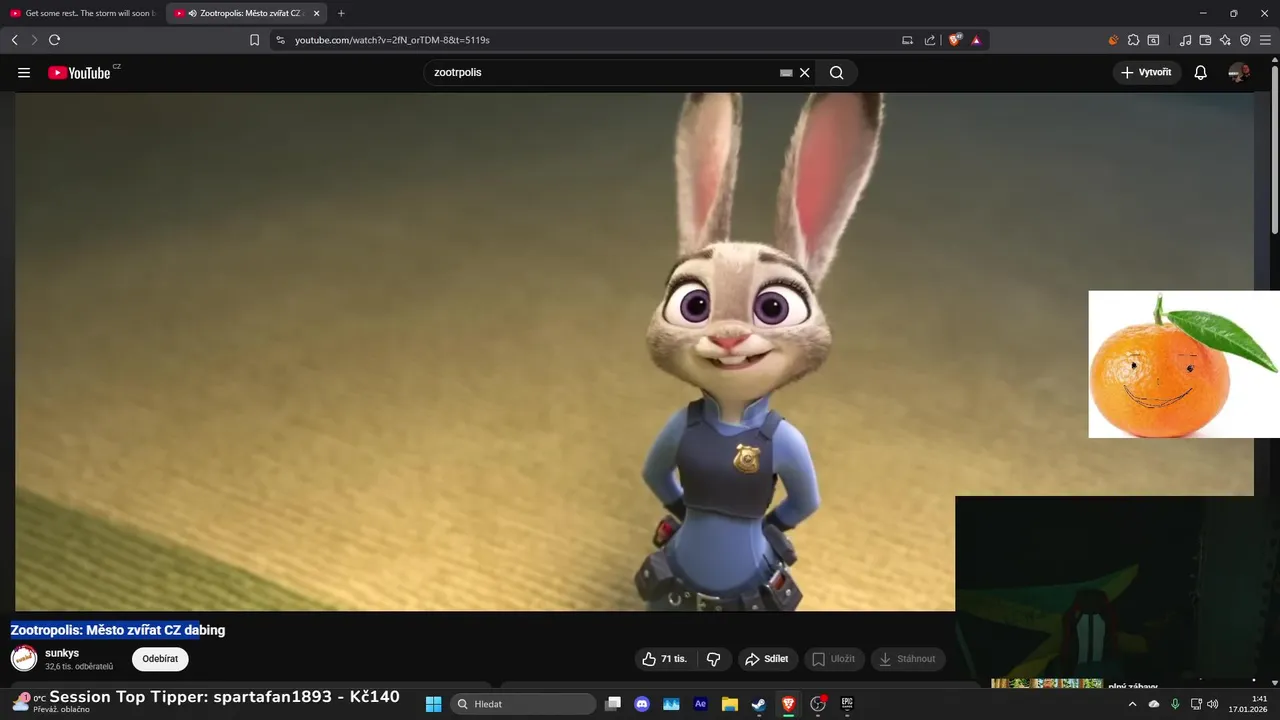Click the taskbar Hledat search box
Screen dimensions: 1280x720
523,704
